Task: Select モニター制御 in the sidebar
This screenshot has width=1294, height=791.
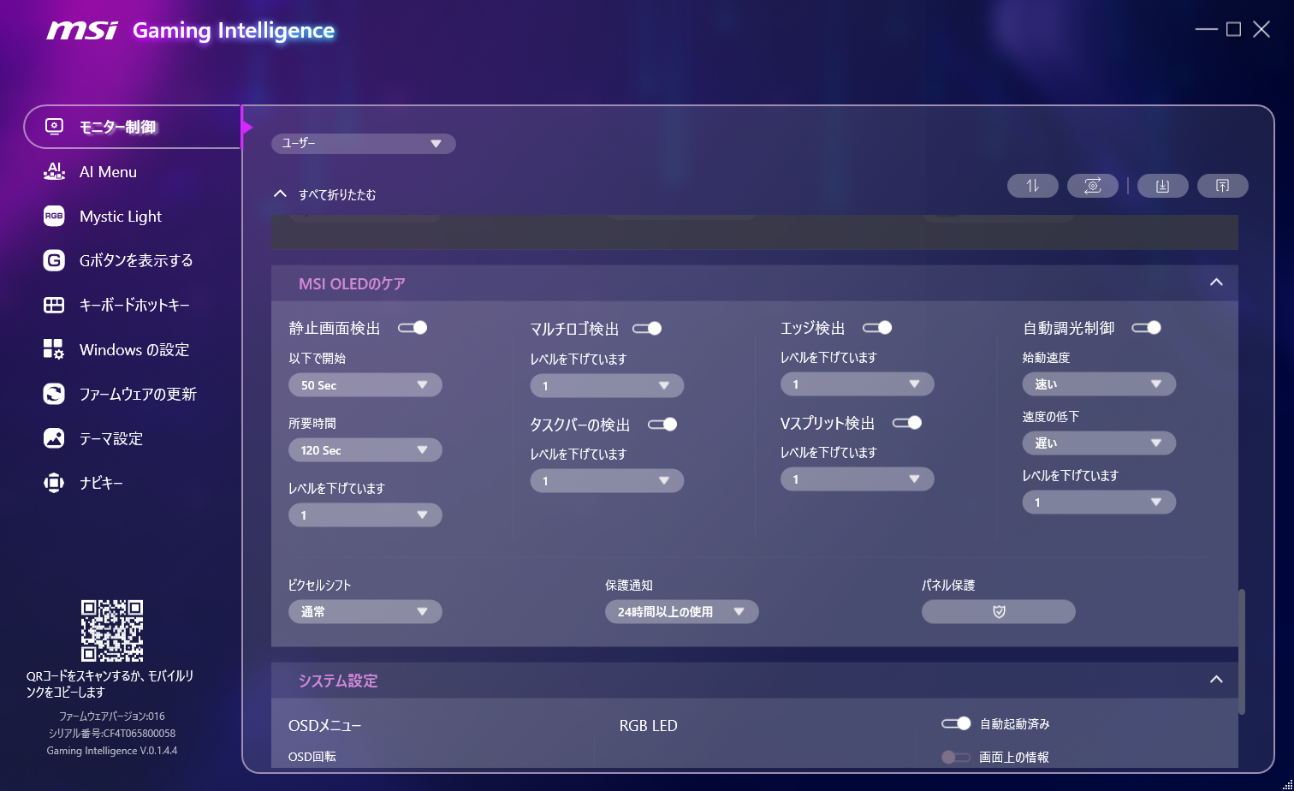Action: (x=132, y=127)
